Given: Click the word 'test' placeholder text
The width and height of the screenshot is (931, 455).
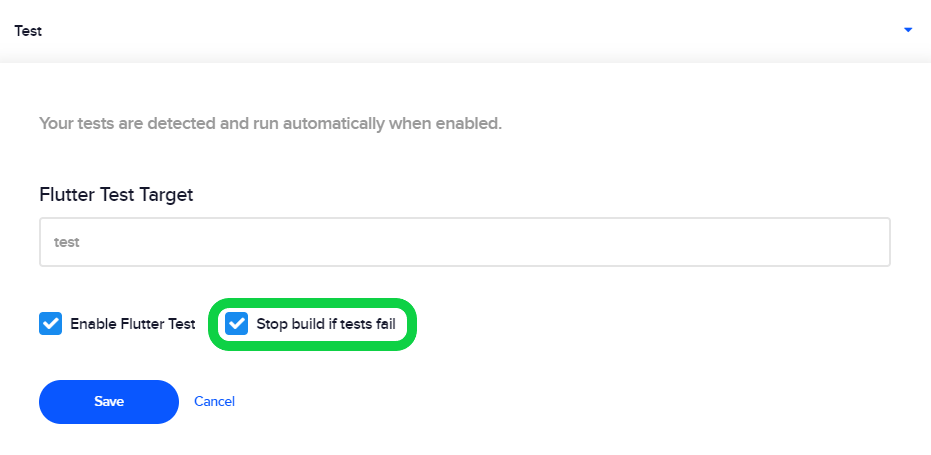Looking at the screenshot, I should tap(66, 242).
